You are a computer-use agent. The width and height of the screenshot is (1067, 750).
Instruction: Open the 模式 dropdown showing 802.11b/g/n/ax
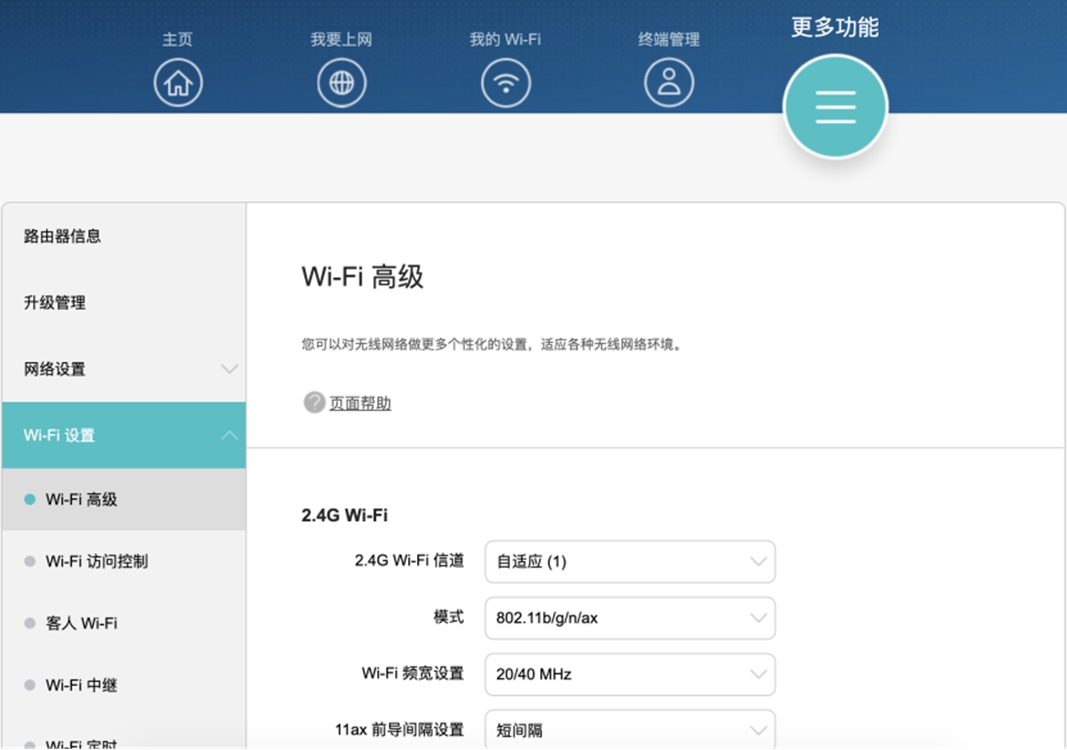(629, 618)
